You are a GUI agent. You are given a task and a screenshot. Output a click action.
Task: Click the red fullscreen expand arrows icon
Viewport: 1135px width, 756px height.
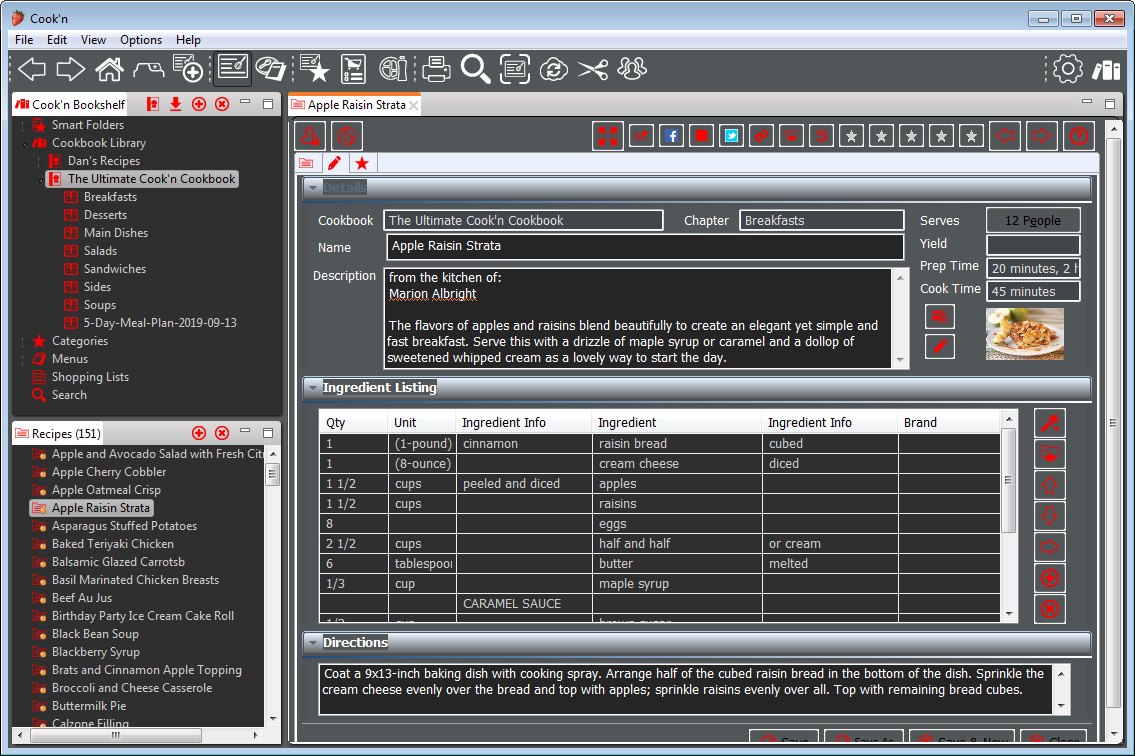click(608, 135)
